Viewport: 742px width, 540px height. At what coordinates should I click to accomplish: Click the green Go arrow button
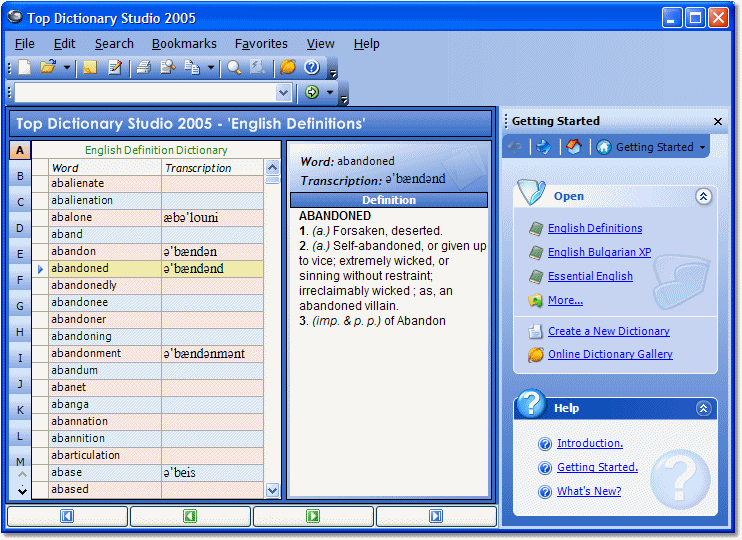[x=312, y=92]
